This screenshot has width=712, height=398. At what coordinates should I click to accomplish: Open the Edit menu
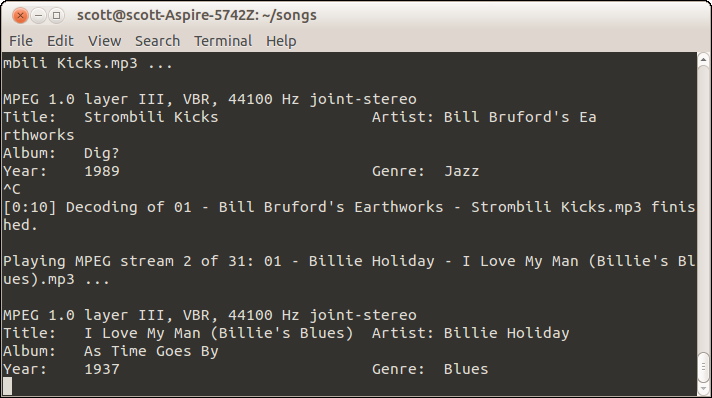click(x=60, y=41)
